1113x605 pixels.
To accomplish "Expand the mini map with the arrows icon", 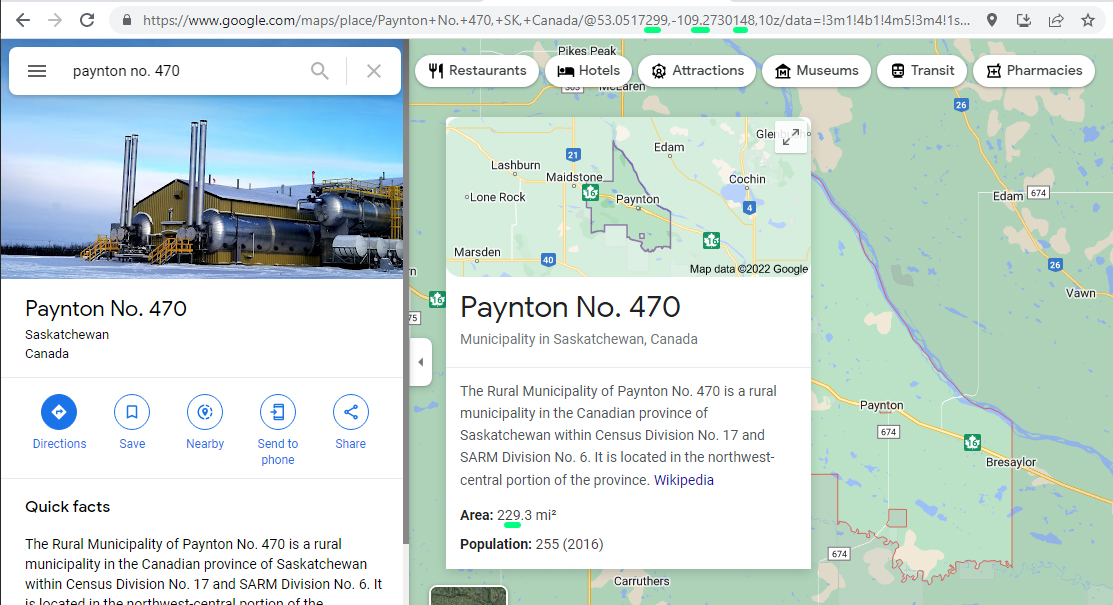I will (x=791, y=137).
